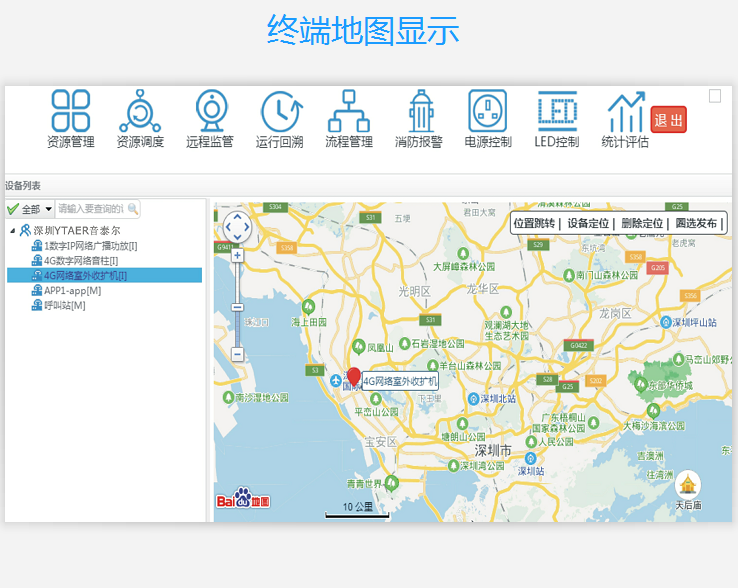Select the 消防报警 fire hydrant icon
Image resolution: width=738 pixels, height=588 pixels.
tap(419, 118)
